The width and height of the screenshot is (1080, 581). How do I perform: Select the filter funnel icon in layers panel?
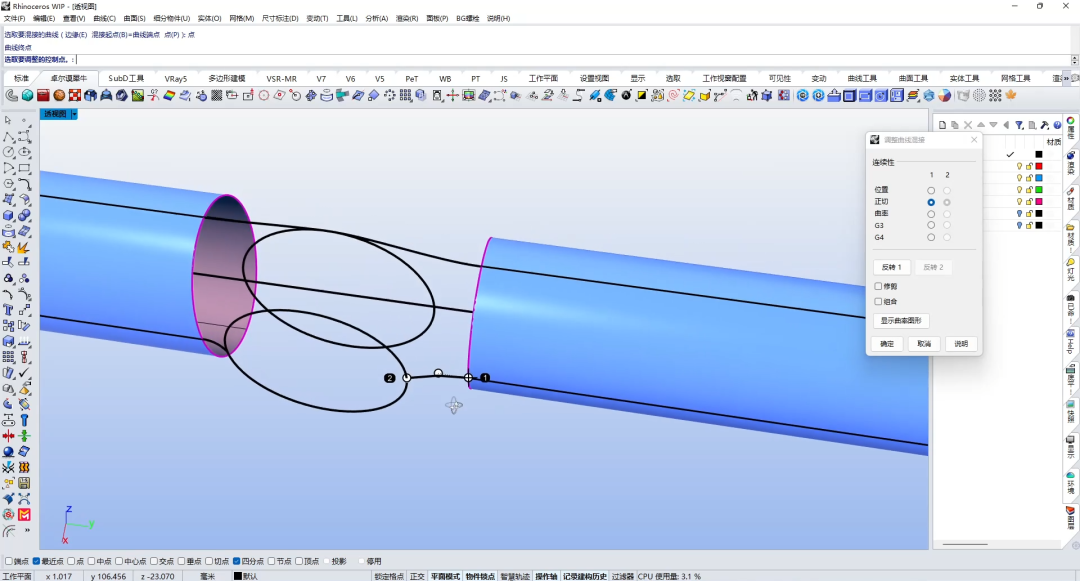click(x=1019, y=125)
